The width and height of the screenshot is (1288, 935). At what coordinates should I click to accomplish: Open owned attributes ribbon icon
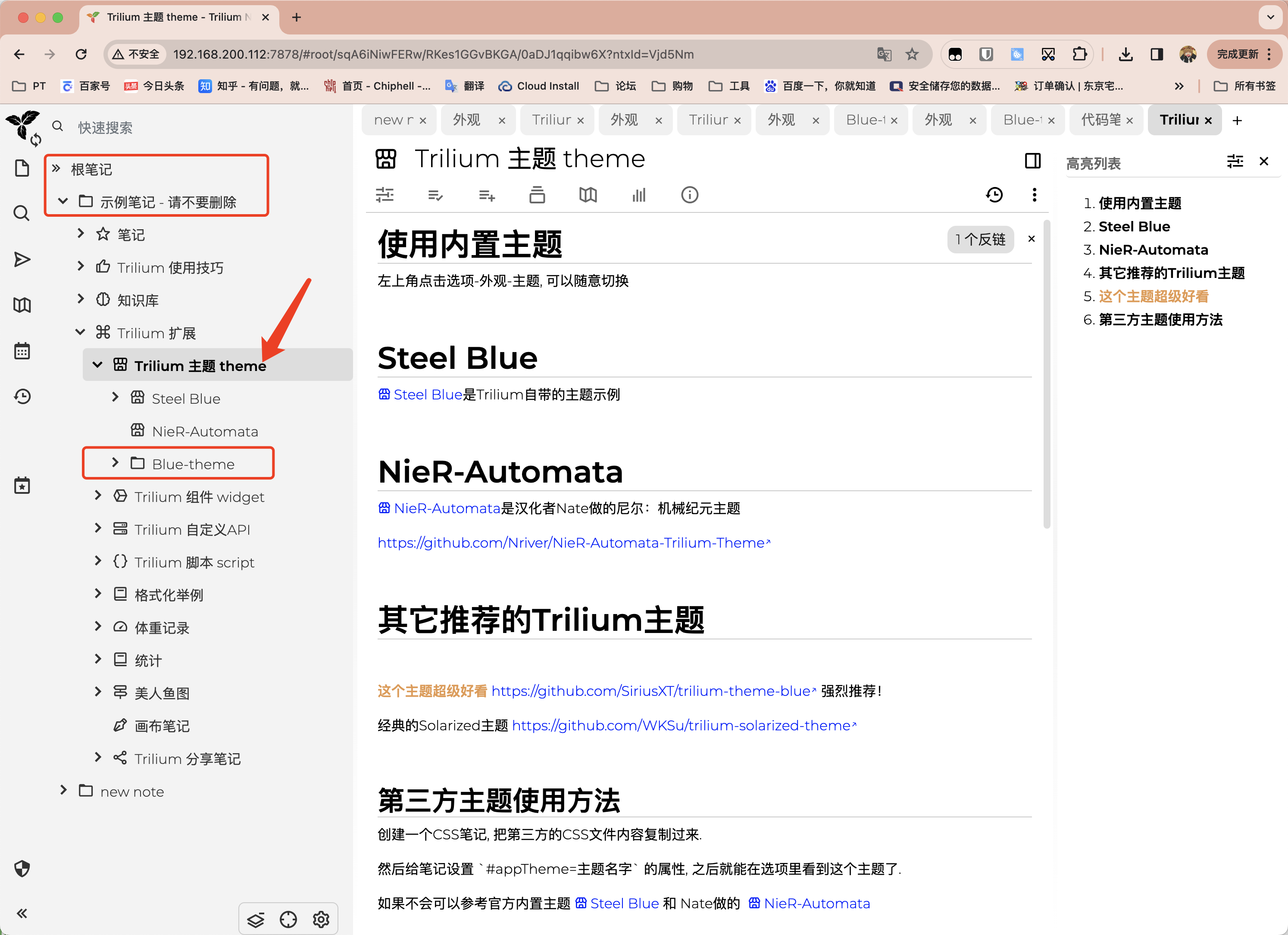[435, 195]
